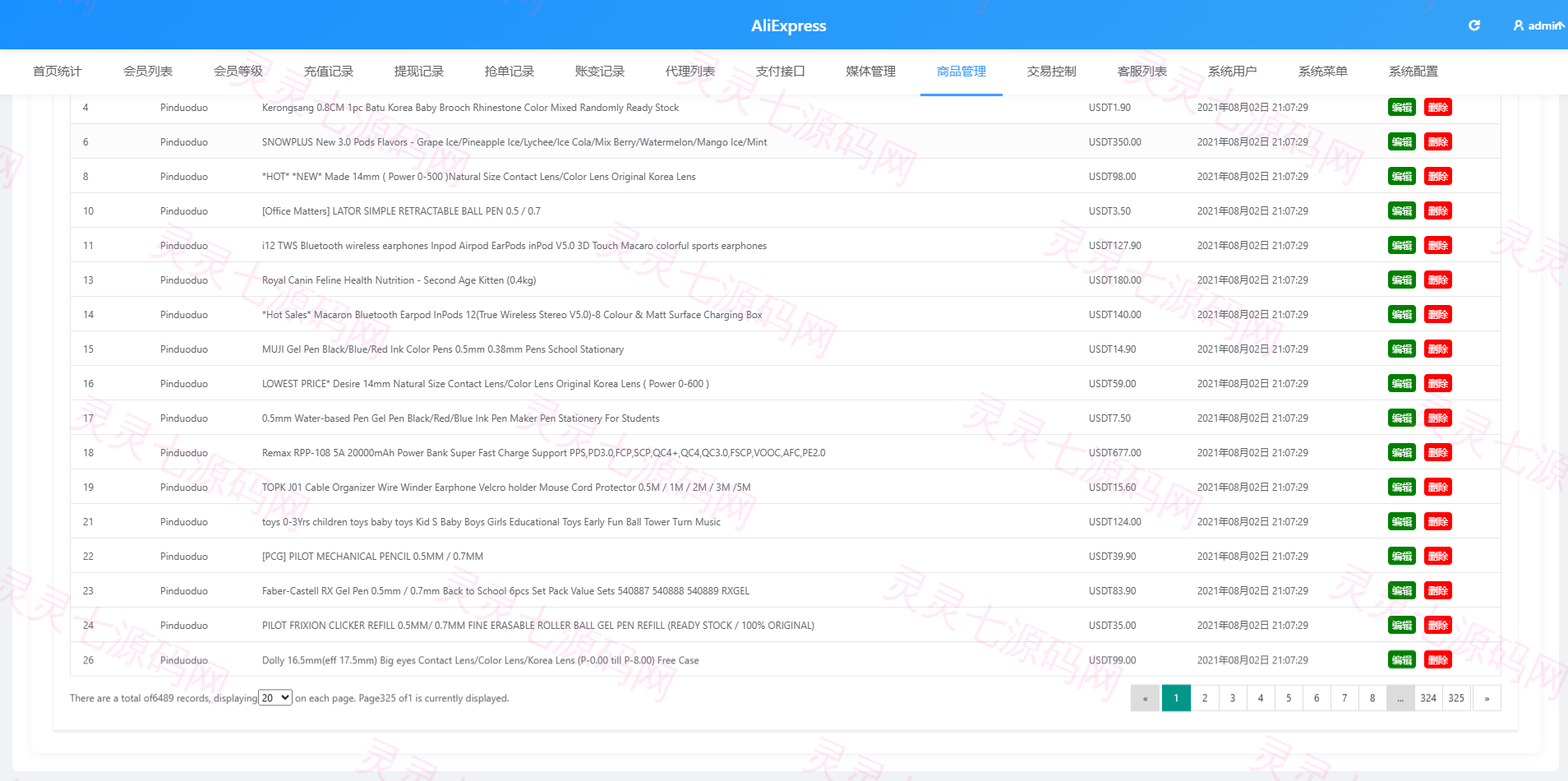Click the USDT677.00 price cell
Screen dimensions: 1568x781
tap(1115, 453)
